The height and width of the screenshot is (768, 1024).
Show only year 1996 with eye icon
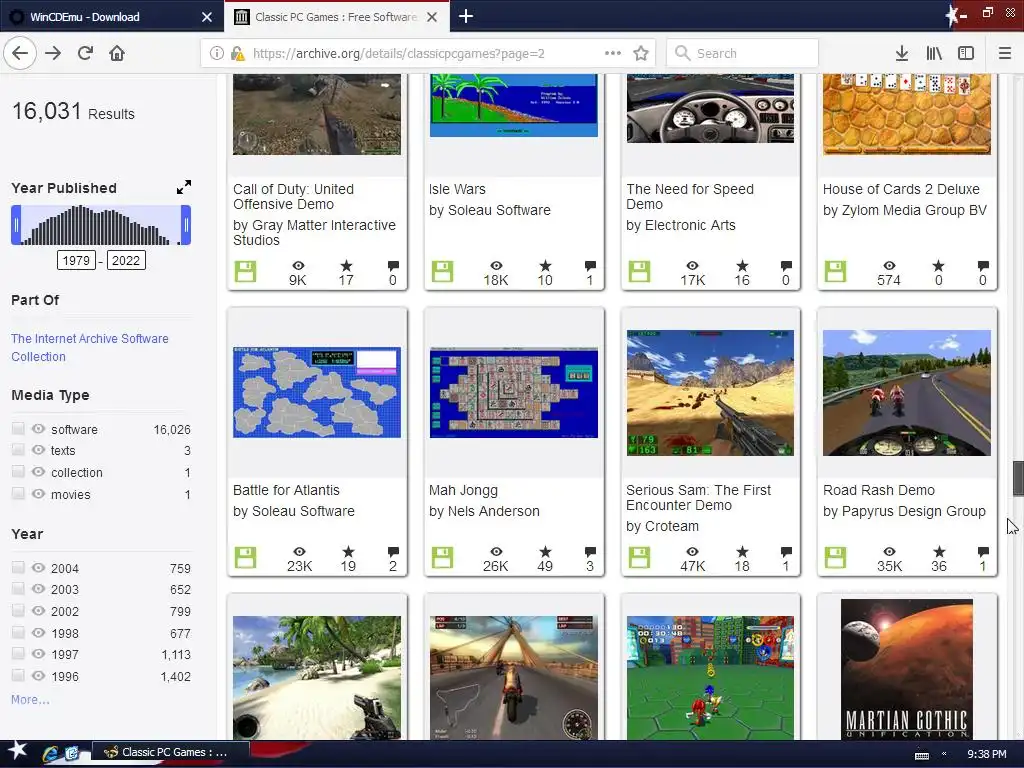(39, 676)
